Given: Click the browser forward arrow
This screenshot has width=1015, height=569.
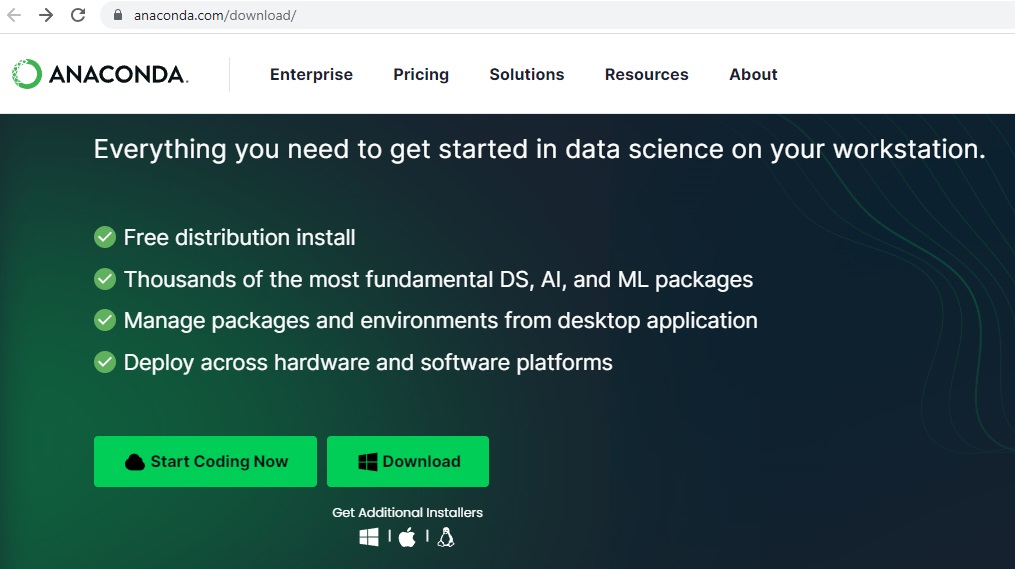Looking at the screenshot, I should [x=46, y=15].
